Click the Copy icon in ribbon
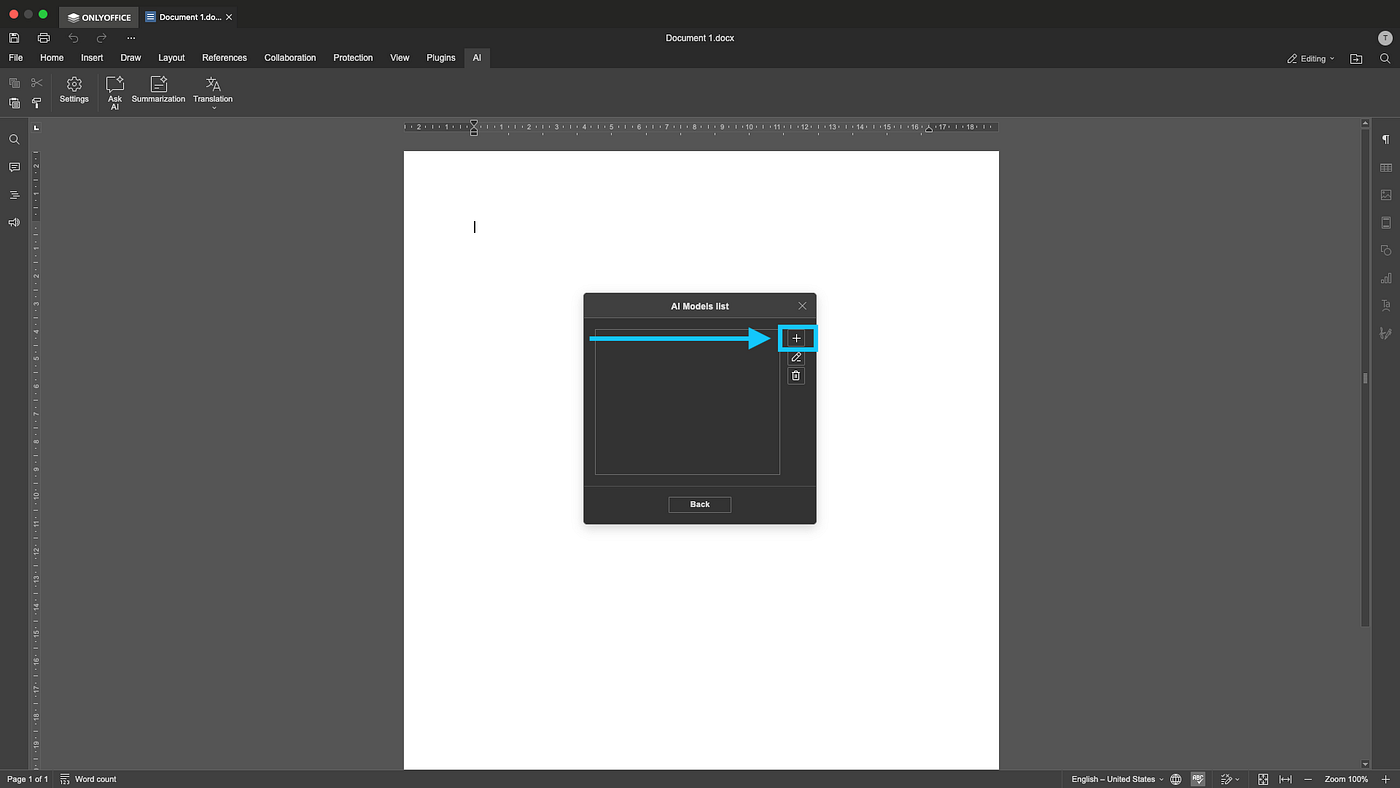 (14, 83)
